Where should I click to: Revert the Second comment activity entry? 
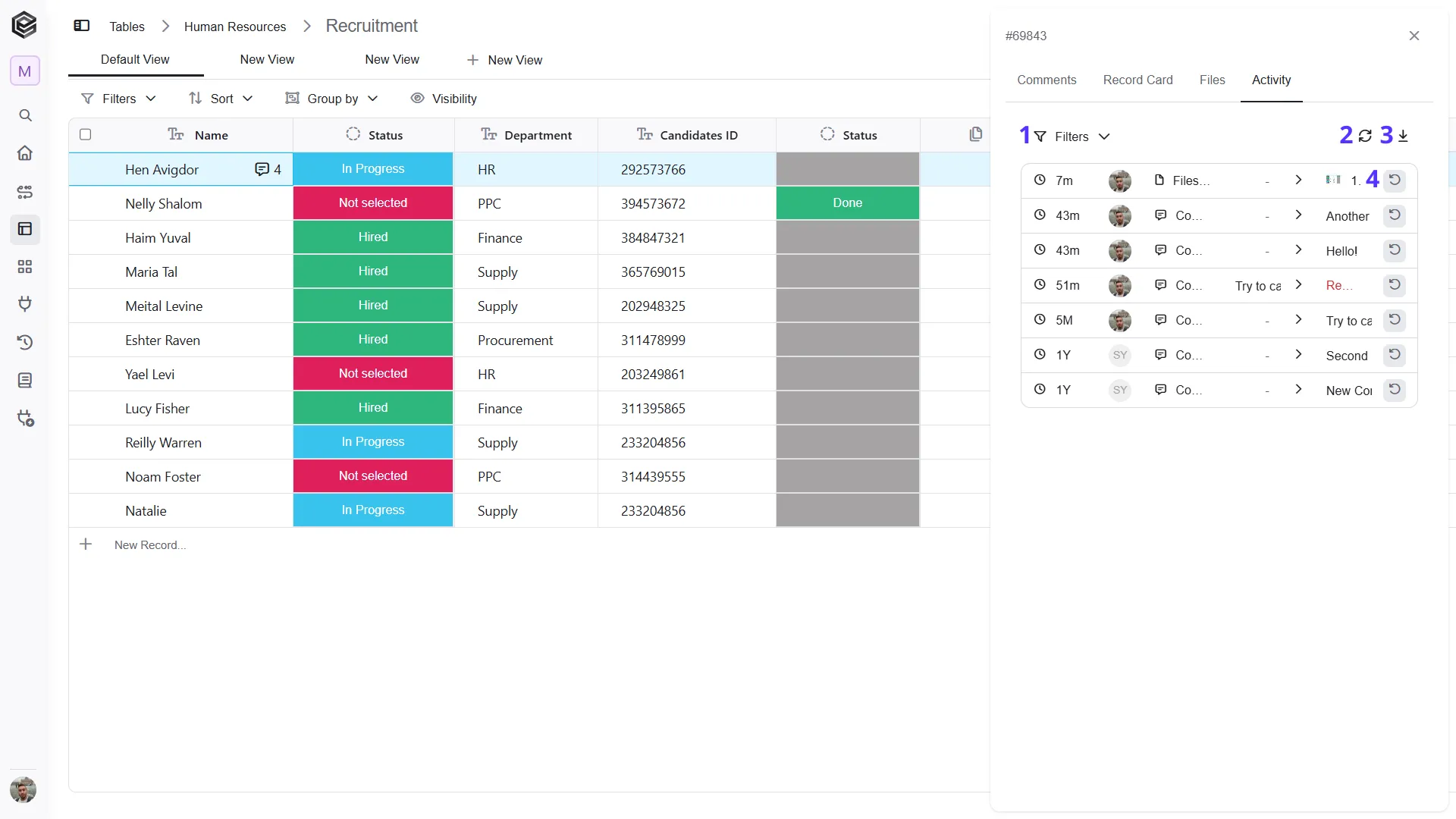[x=1395, y=355]
